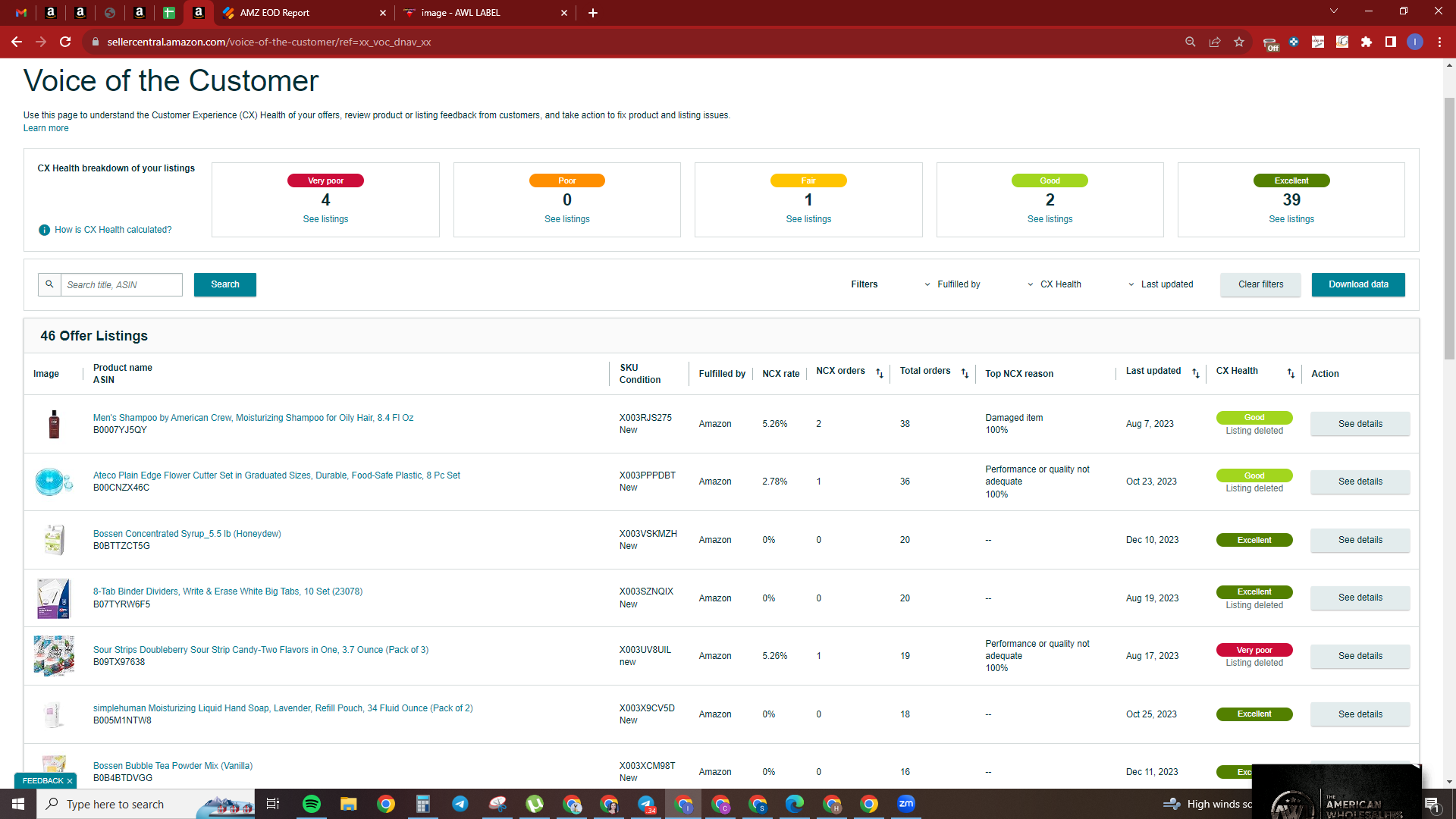The height and width of the screenshot is (819, 1456).
Task: Toggle the browser side panel
Action: pos(1391,42)
